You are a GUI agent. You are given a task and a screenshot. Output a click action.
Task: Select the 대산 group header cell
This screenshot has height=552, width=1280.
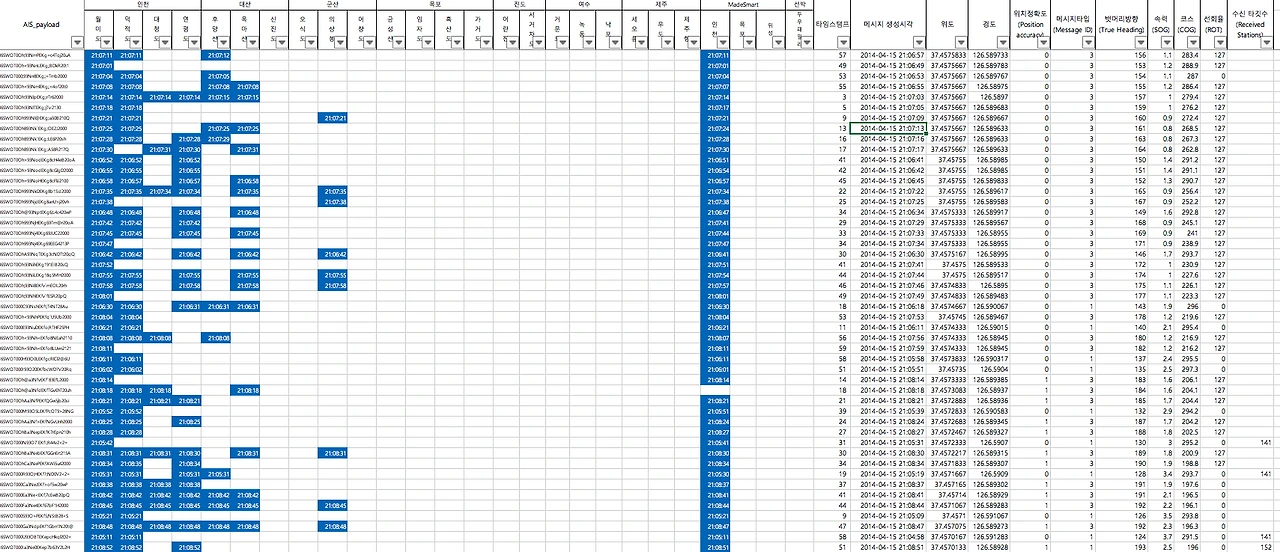point(247,5)
